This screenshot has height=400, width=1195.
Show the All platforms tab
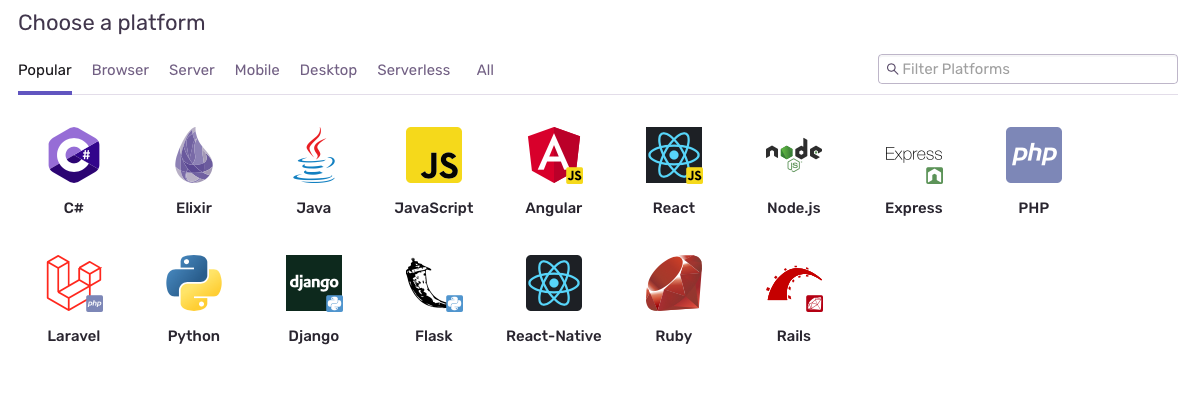(x=485, y=70)
